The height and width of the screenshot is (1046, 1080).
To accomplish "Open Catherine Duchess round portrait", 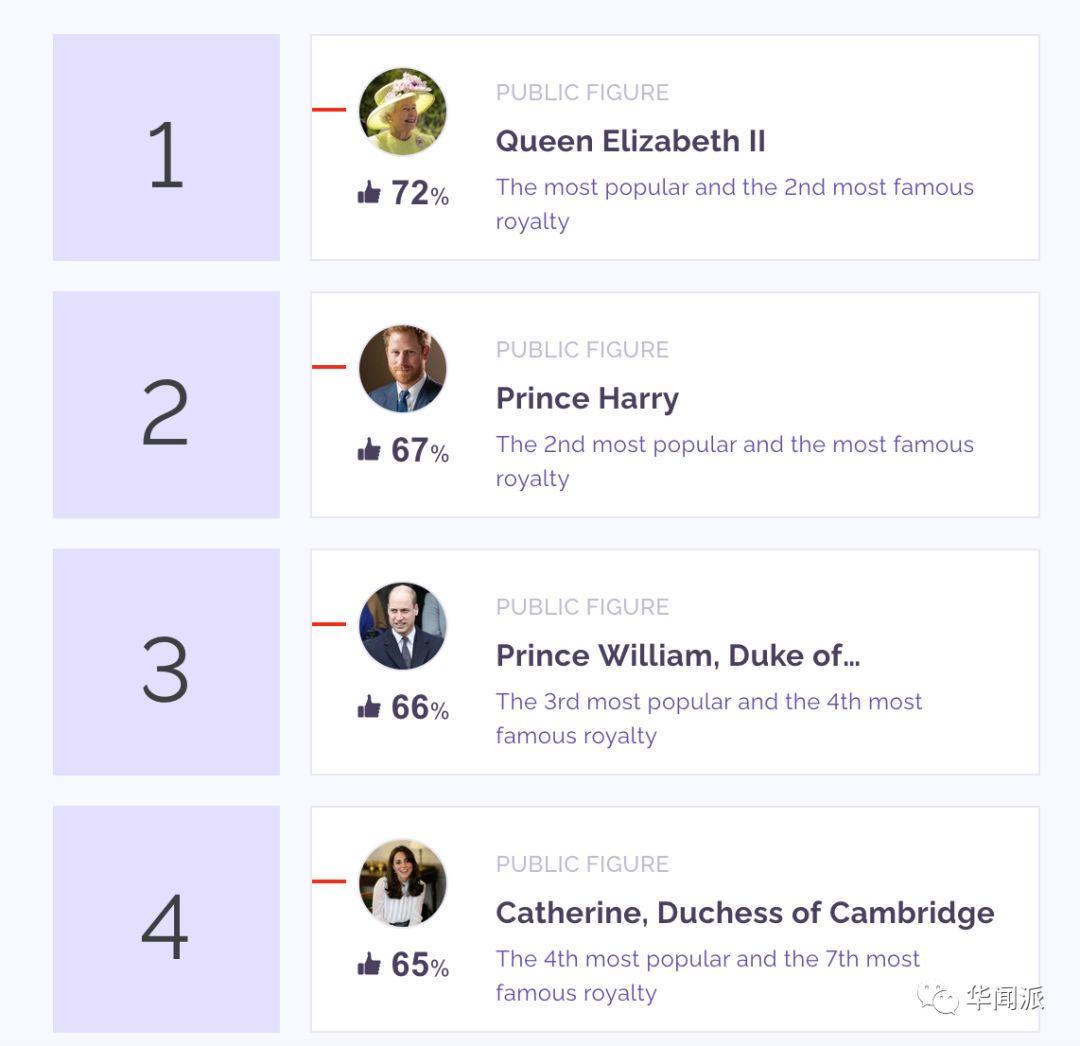I will (x=403, y=883).
